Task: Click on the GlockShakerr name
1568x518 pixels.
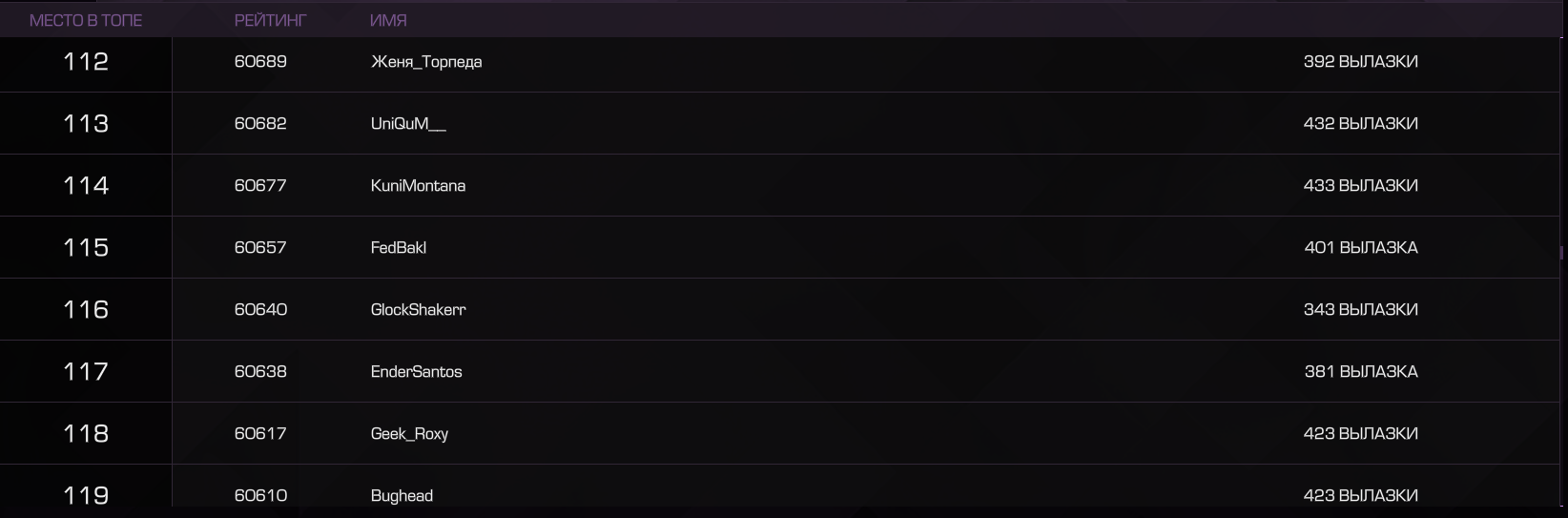Action: pos(419,310)
